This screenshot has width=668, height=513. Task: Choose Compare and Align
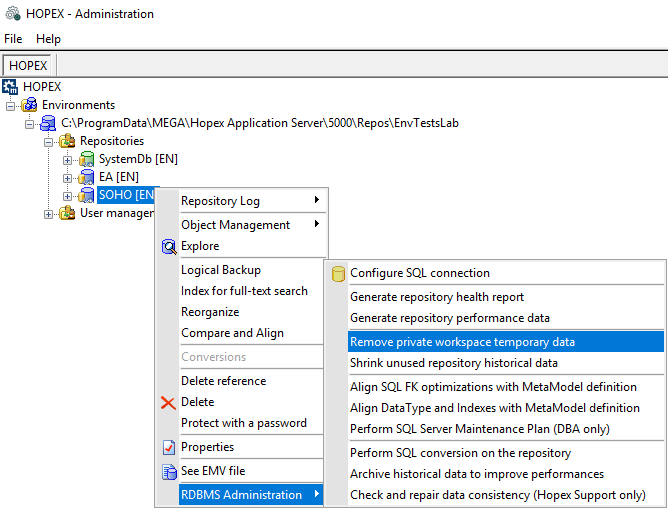pos(251,333)
